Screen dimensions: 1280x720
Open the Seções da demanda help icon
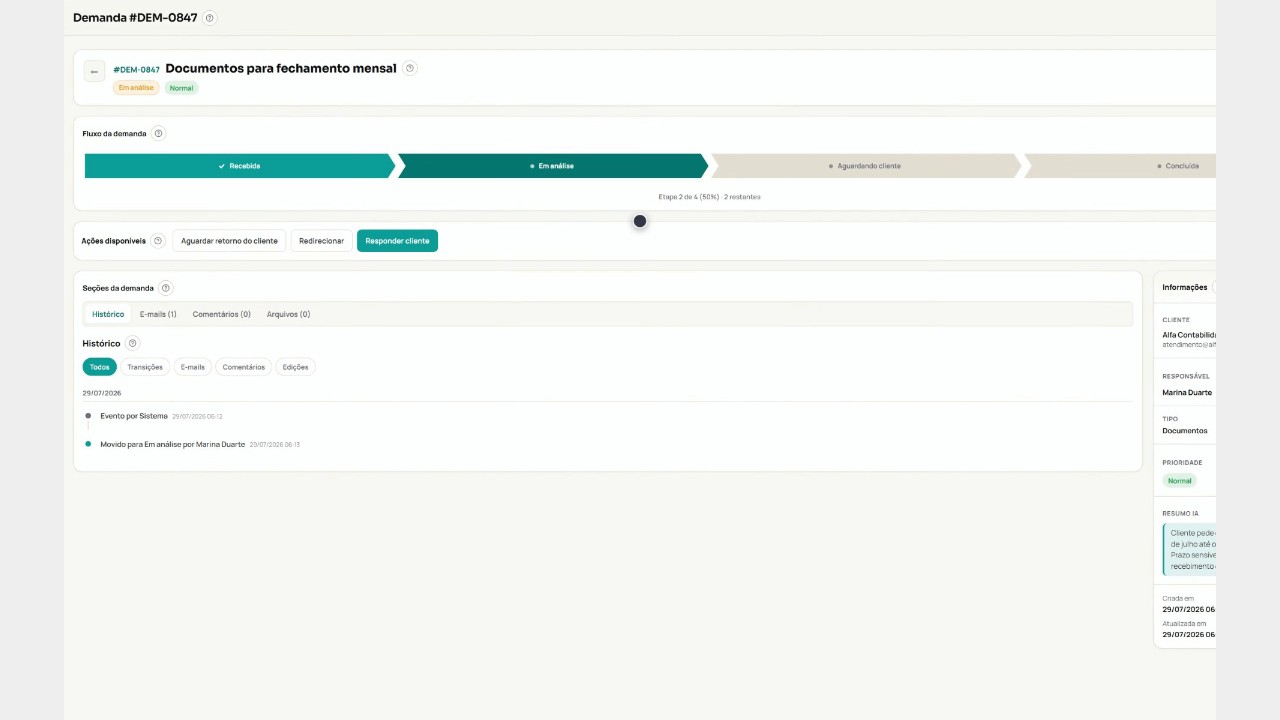(x=166, y=288)
